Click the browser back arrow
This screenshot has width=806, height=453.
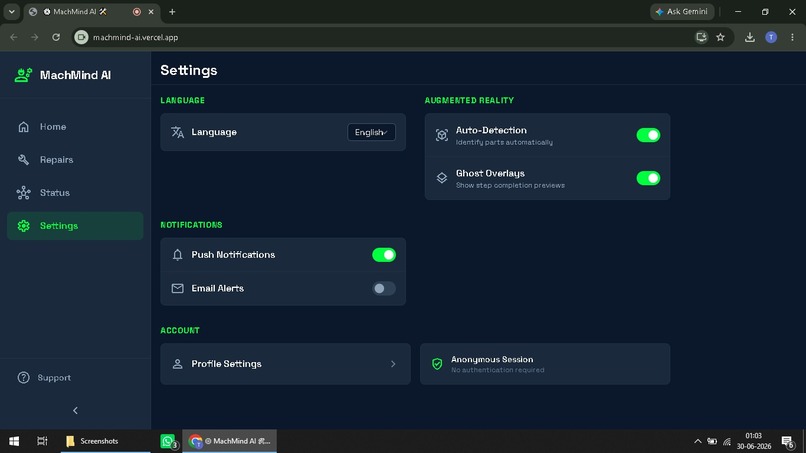[14, 37]
